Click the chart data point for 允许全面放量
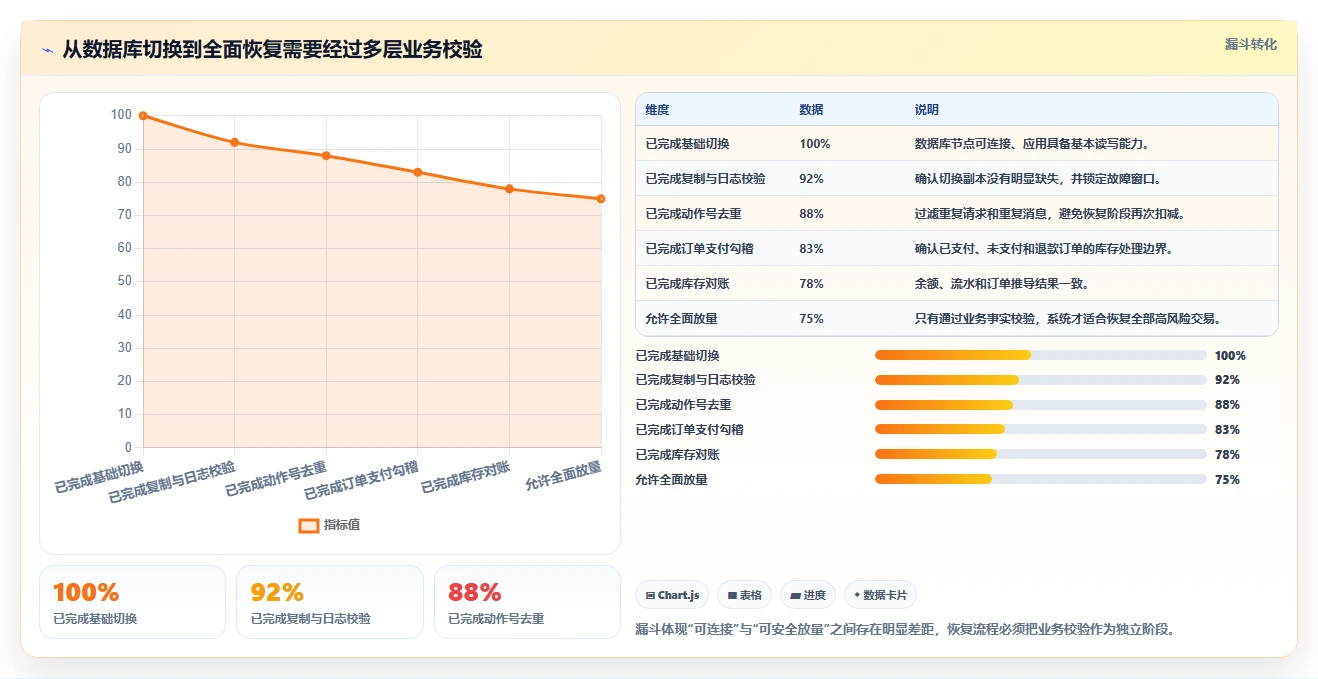This screenshot has height=679, width=1318. (x=601, y=199)
